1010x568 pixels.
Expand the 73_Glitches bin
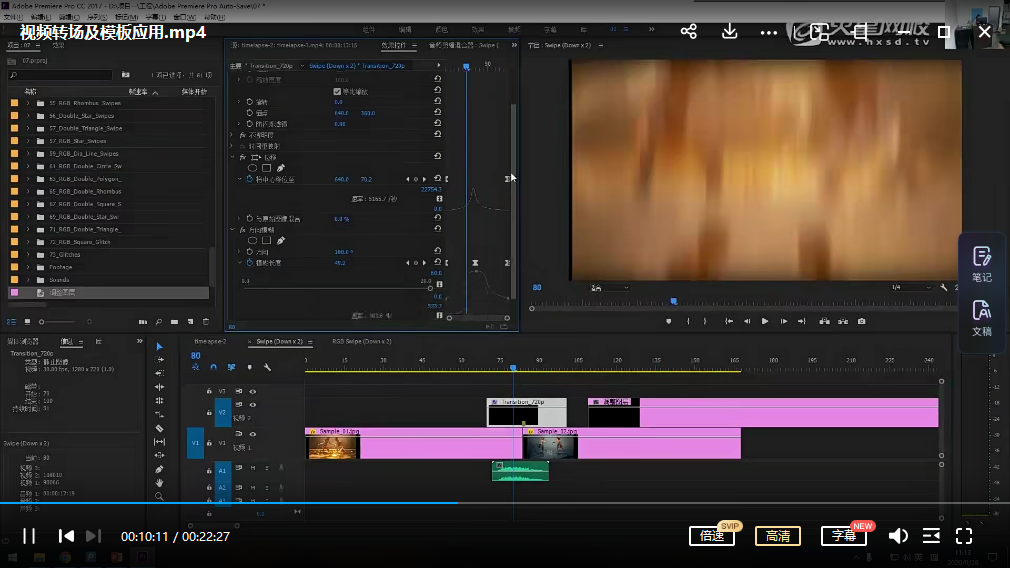tap(28, 254)
